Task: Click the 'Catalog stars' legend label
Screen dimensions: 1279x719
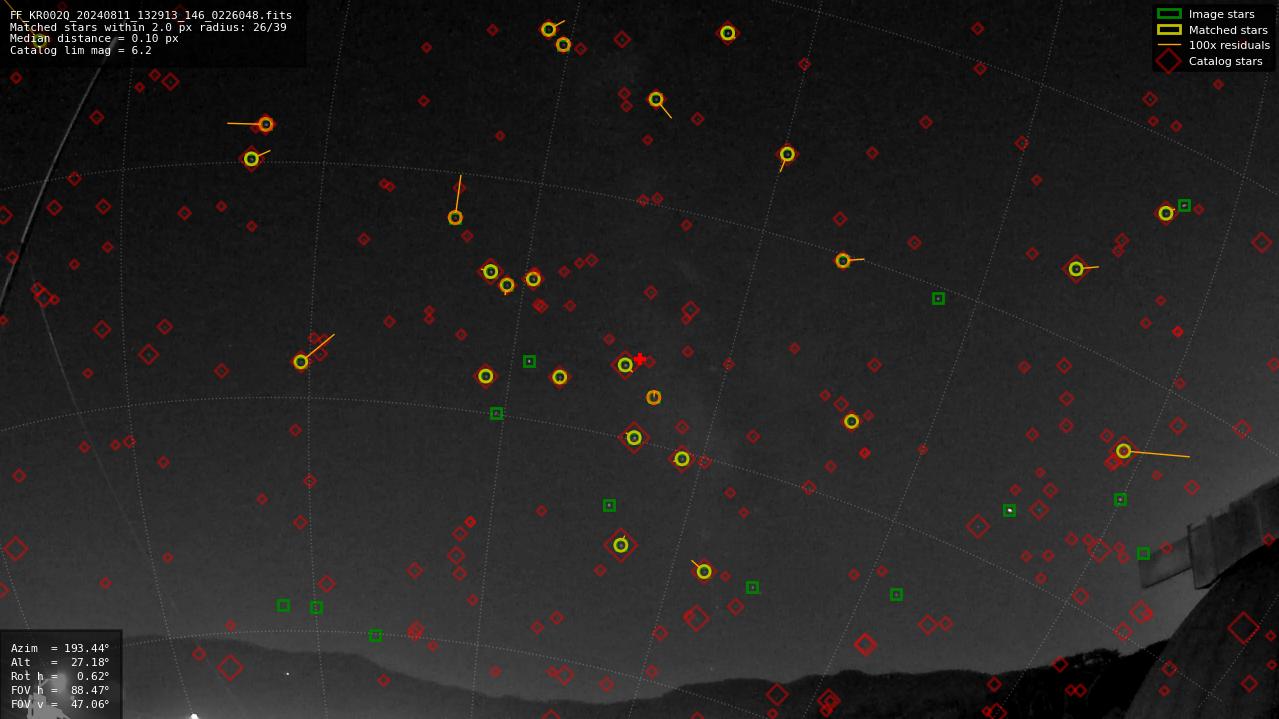Action: pyautogui.click(x=1225, y=61)
